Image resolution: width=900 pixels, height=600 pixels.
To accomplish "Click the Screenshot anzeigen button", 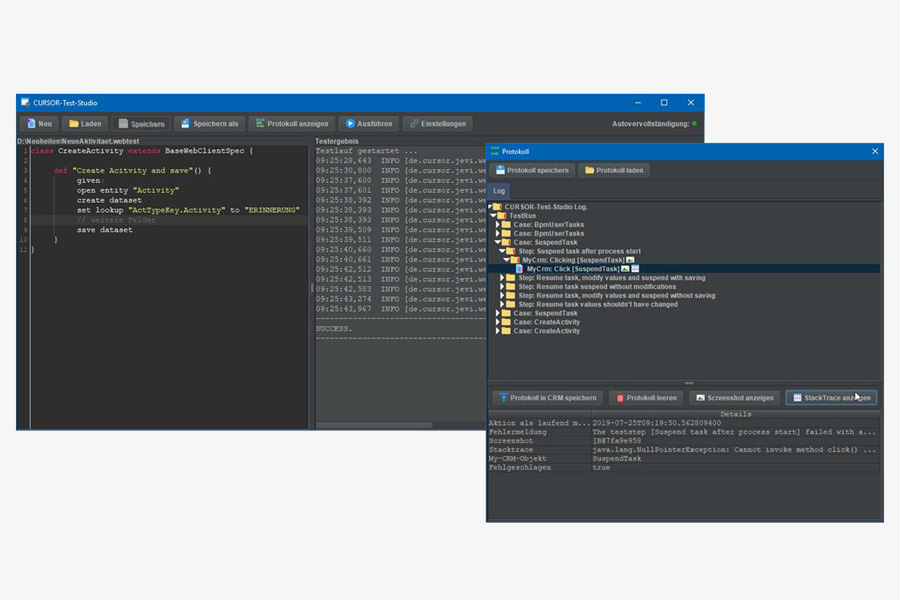I will coord(734,397).
